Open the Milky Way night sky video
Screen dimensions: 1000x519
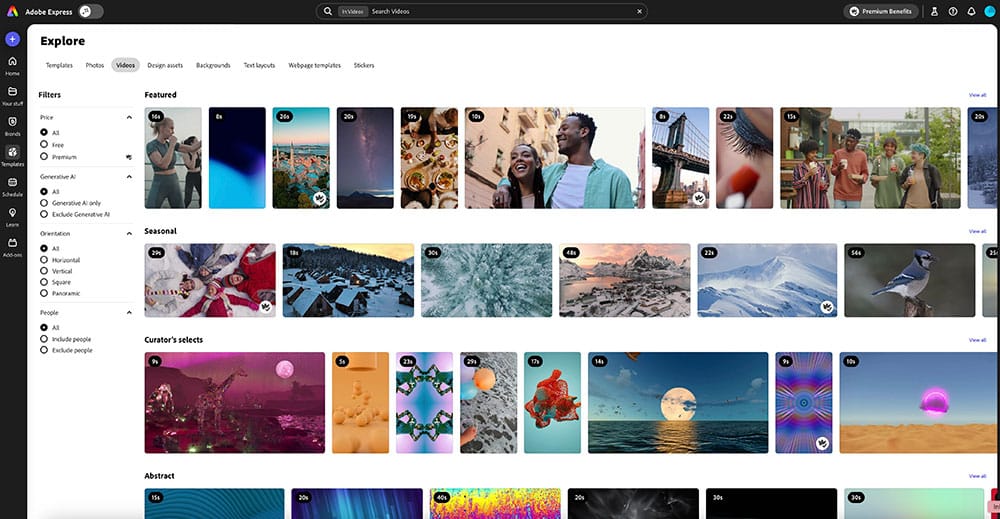click(365, 157)
